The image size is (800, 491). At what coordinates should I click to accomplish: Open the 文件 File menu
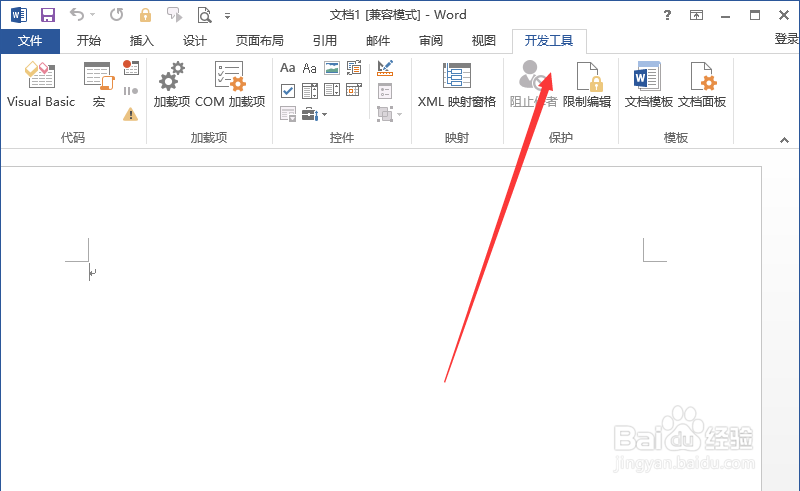tap(30, 41)
